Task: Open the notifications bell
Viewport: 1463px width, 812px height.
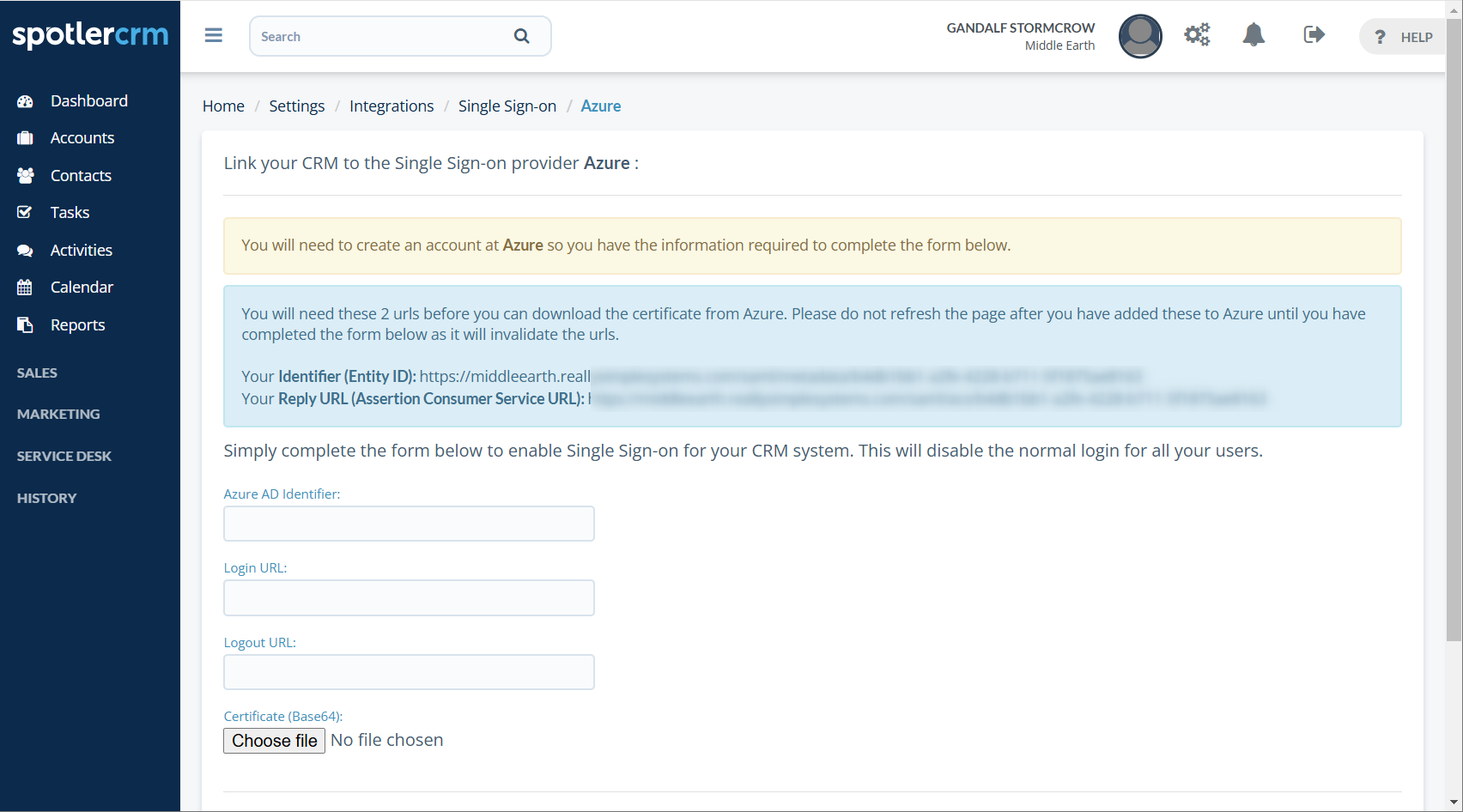Action: [1254, 34]
